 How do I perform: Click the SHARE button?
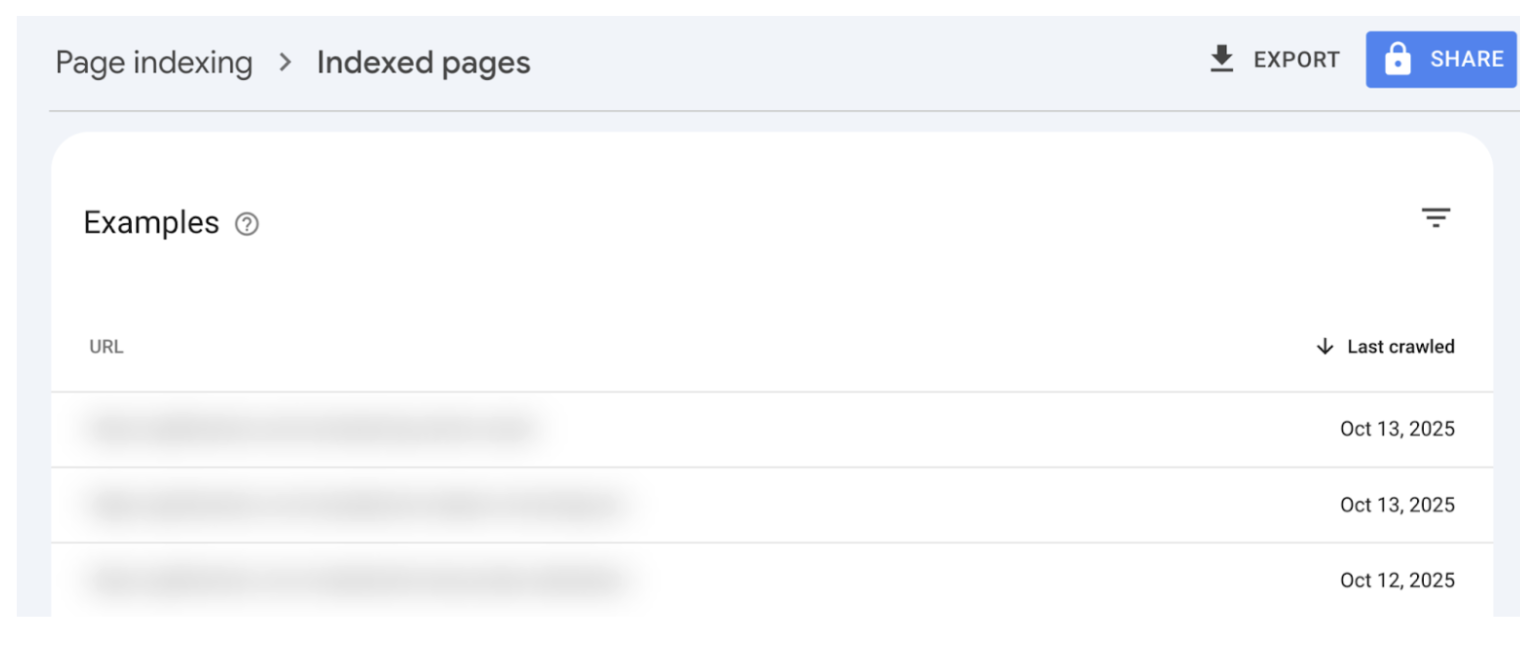[1441, 59]
